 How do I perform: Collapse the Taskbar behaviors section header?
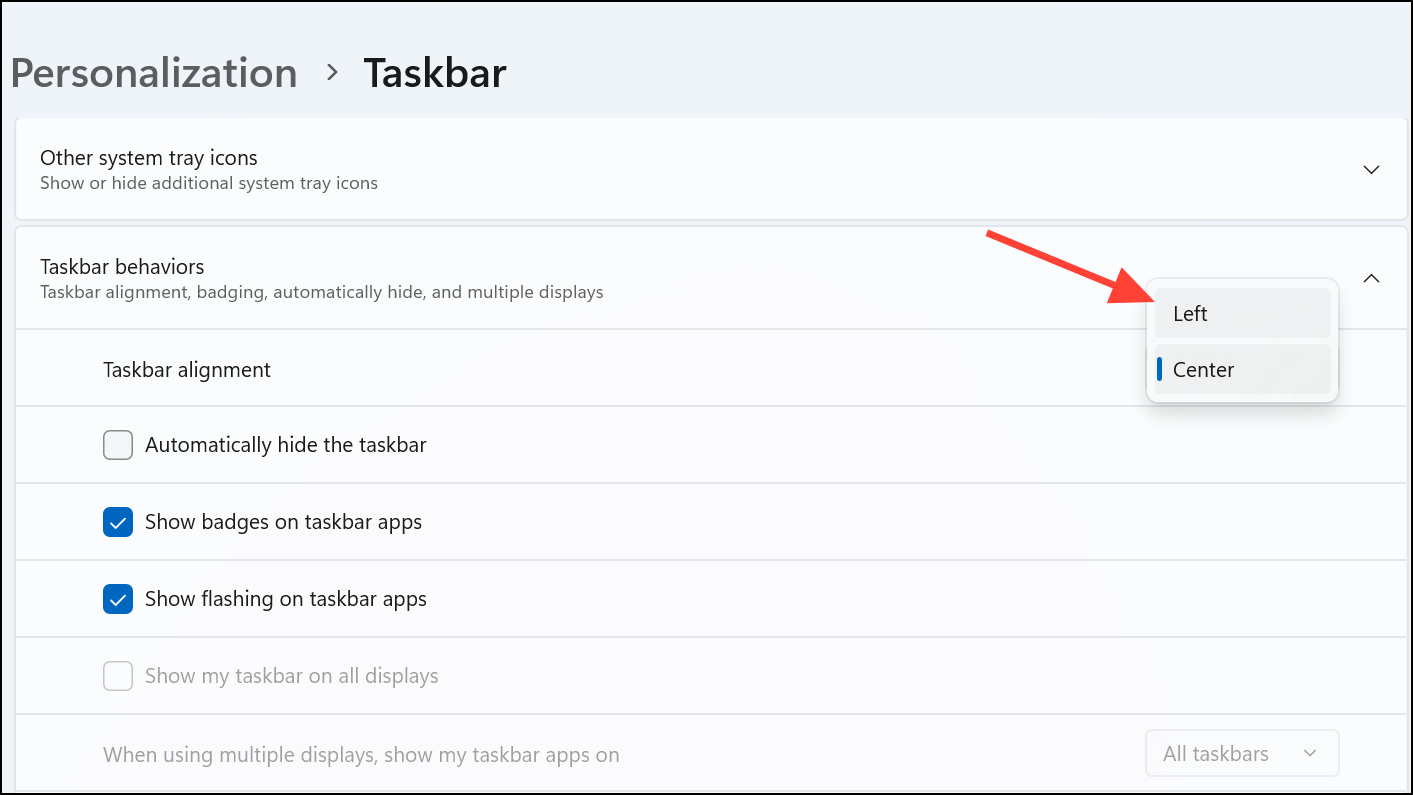click(x=711, y=279)
